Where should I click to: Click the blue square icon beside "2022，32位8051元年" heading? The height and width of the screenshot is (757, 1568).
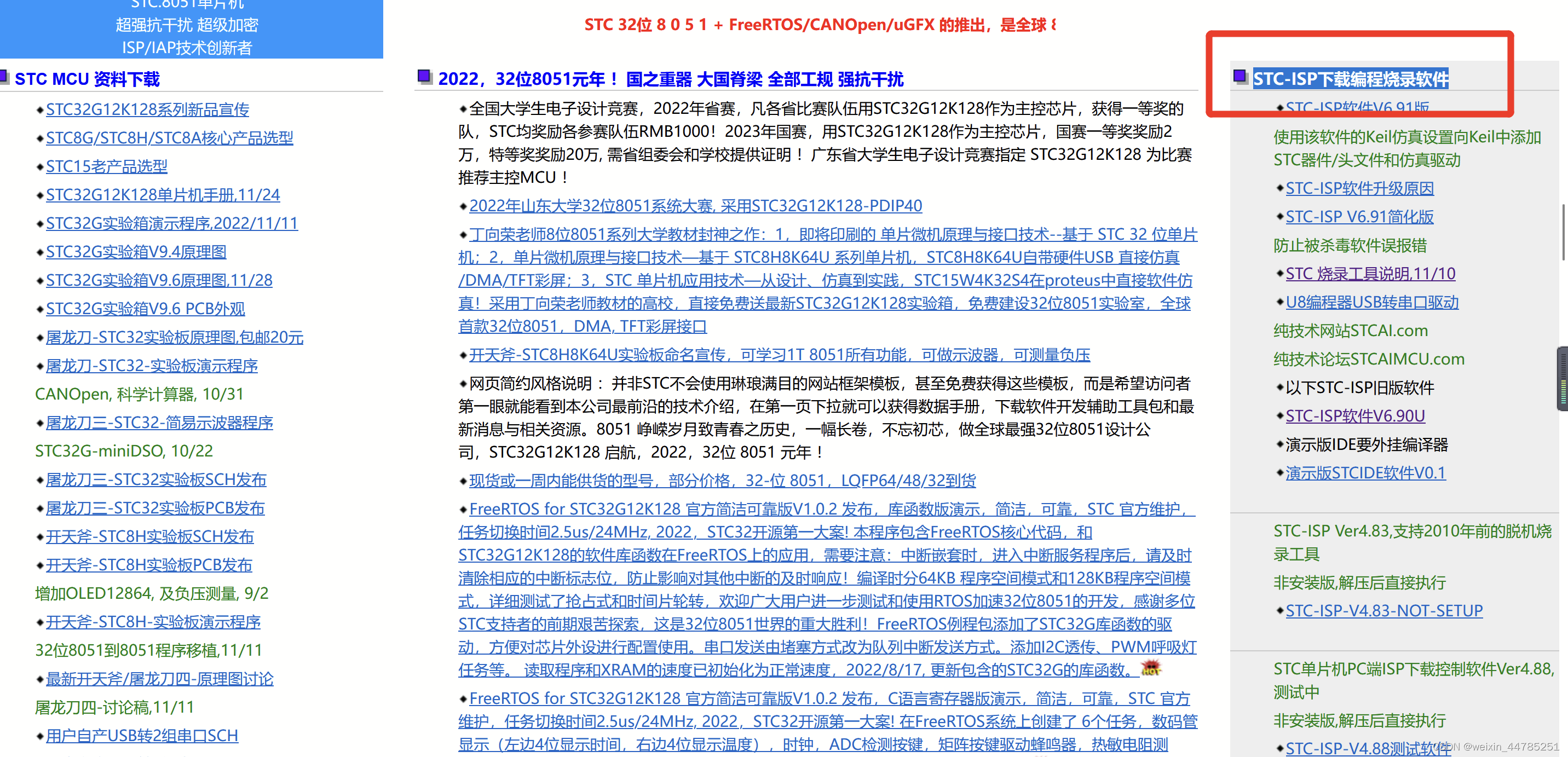tap(424, 75)
